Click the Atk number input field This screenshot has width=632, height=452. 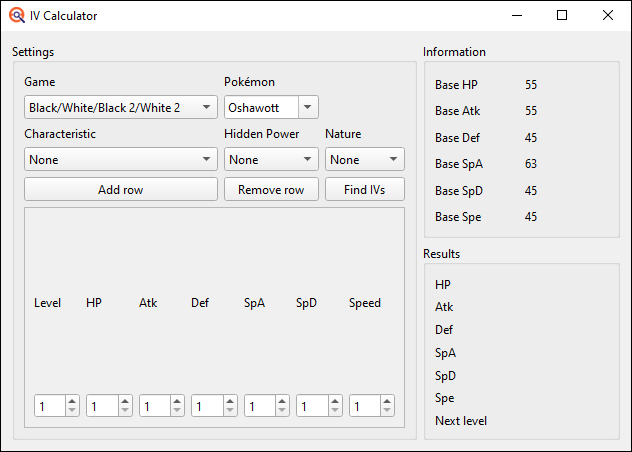(155, 406)
